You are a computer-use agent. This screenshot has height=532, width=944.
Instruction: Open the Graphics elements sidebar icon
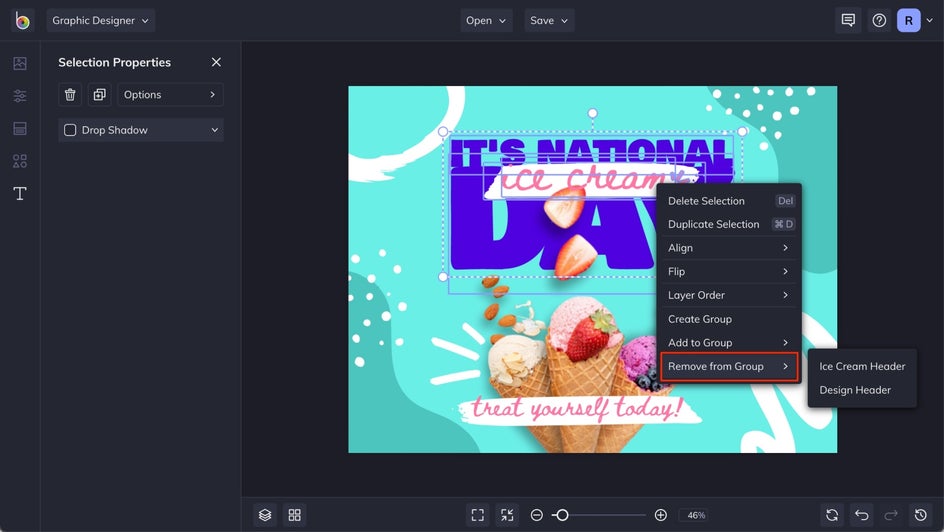[20, 161]
